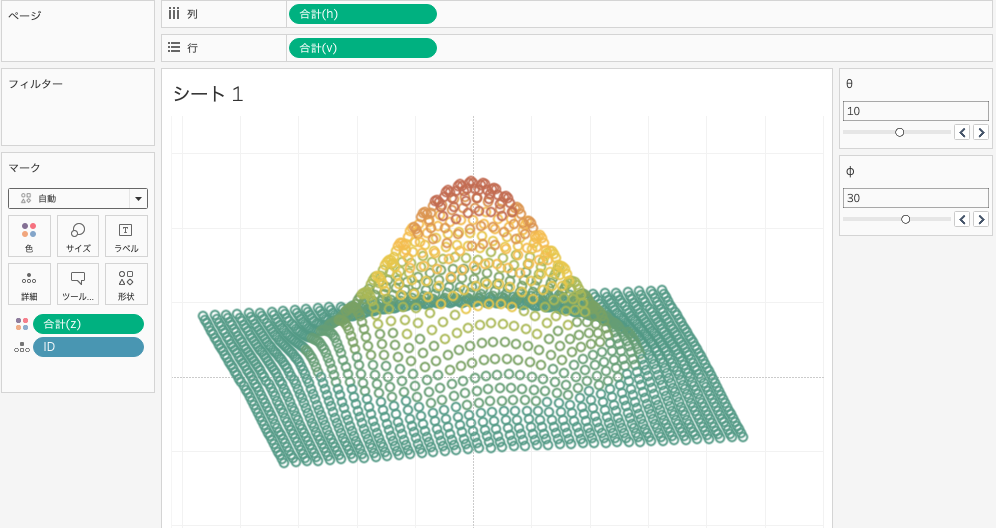The width and height of the screenshot is (996, 528).
Task: Select the 合計(z) pill in Marks card
Action: point(88,324)
